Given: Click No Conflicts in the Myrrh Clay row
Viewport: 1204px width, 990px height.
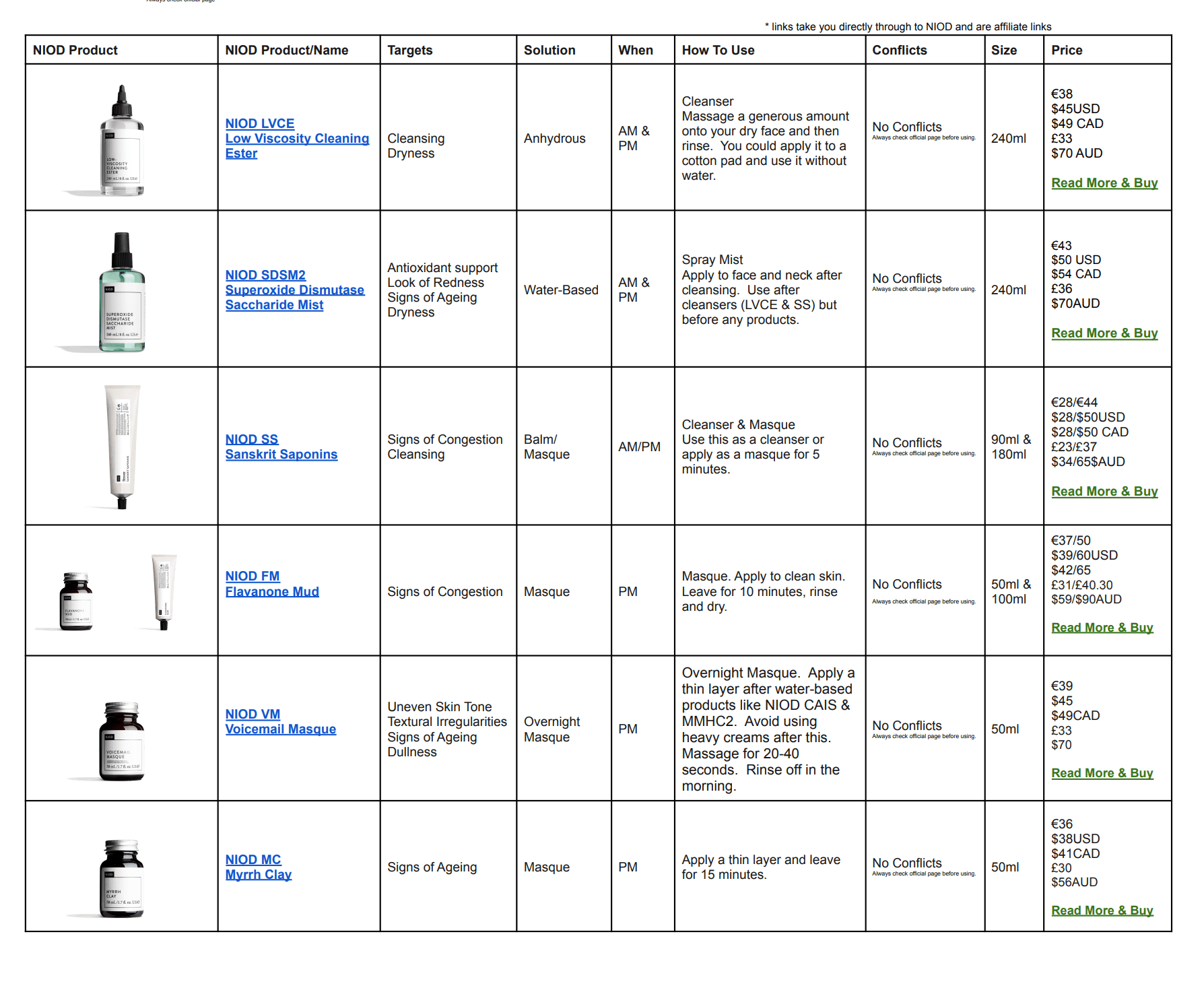Looking at the screenshot, I should tap(906, 863).
